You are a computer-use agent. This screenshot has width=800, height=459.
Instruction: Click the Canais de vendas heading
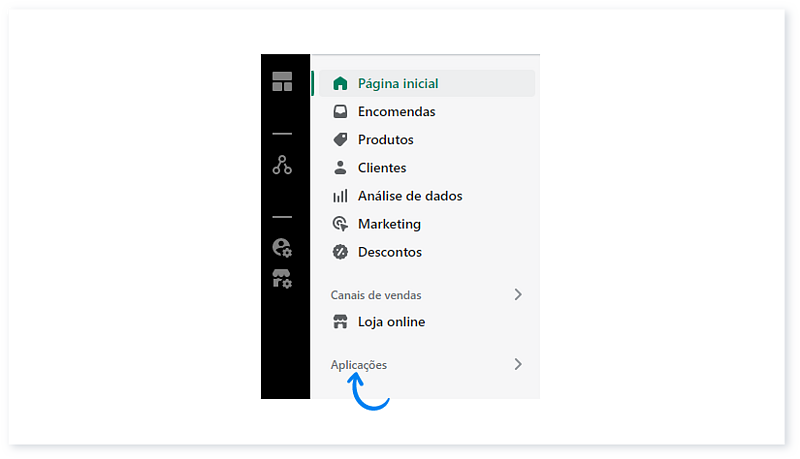tap(376, 295)
